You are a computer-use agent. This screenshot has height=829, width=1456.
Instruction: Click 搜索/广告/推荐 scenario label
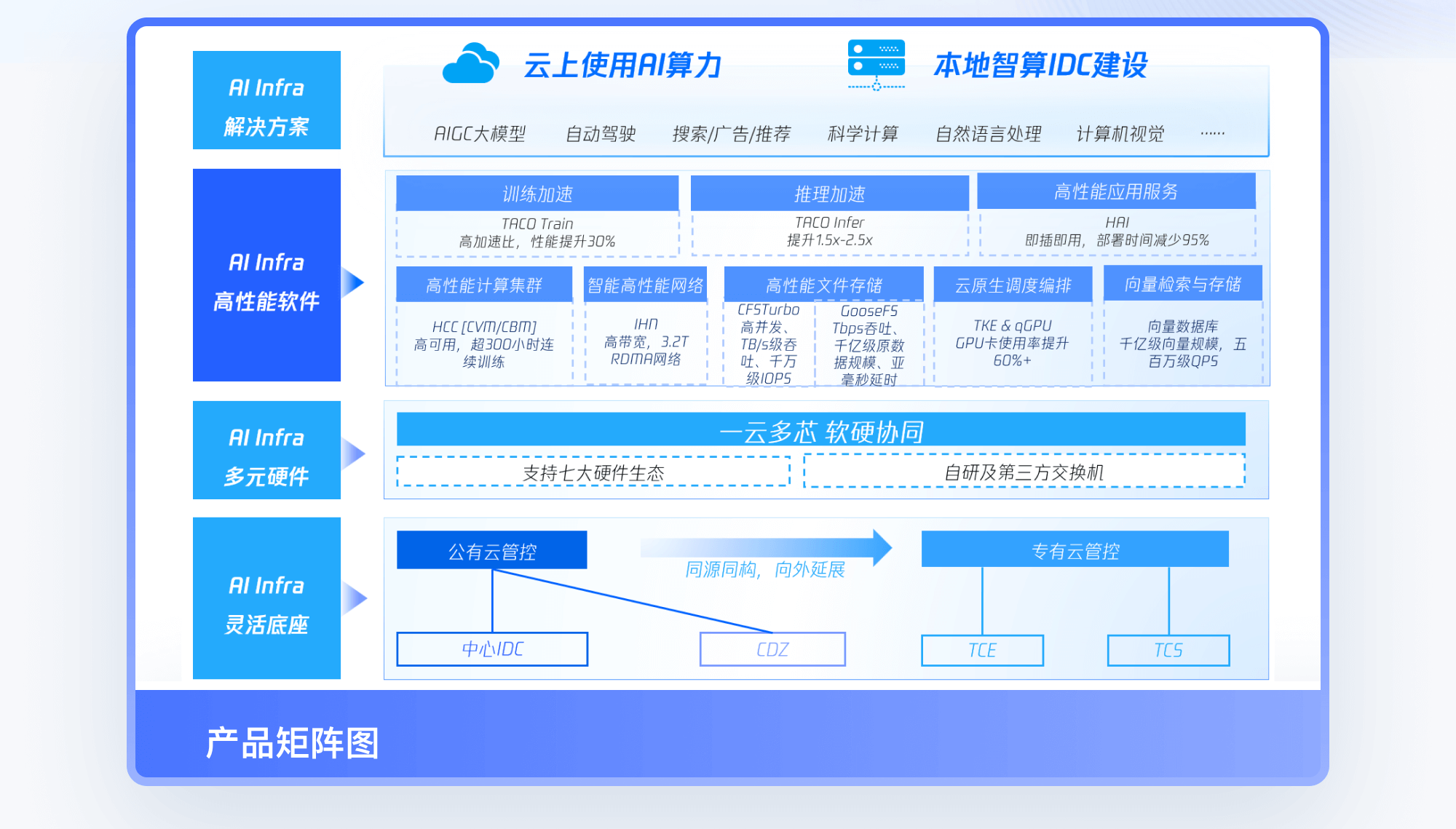point(731,134)
